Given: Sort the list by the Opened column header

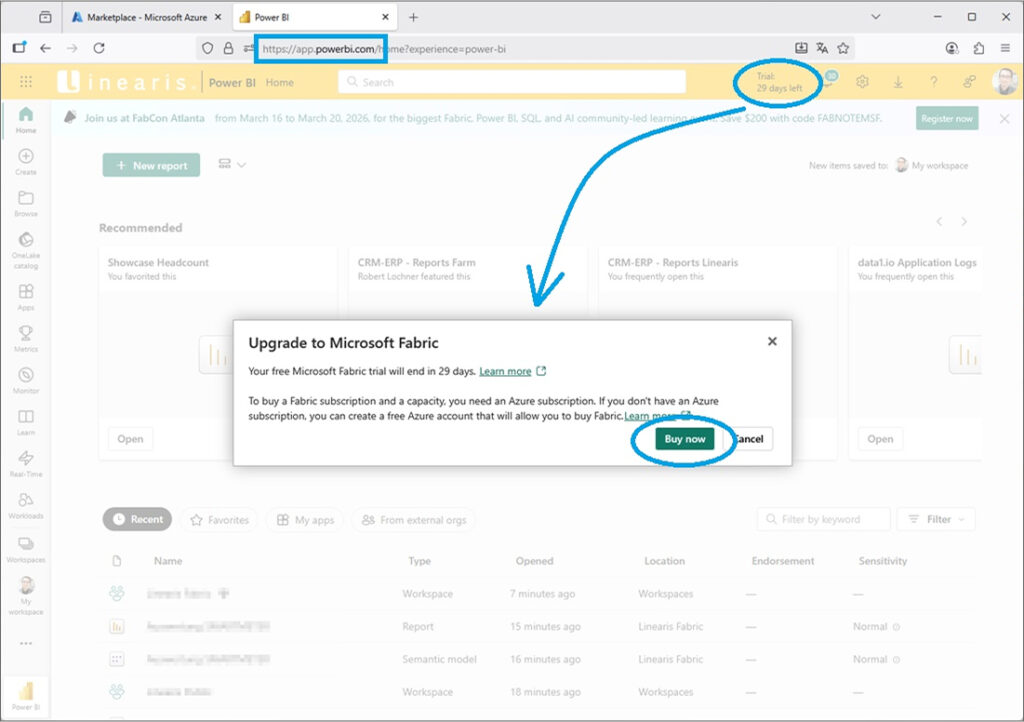Looking at the screenshot, I should (x=534, y=561).
